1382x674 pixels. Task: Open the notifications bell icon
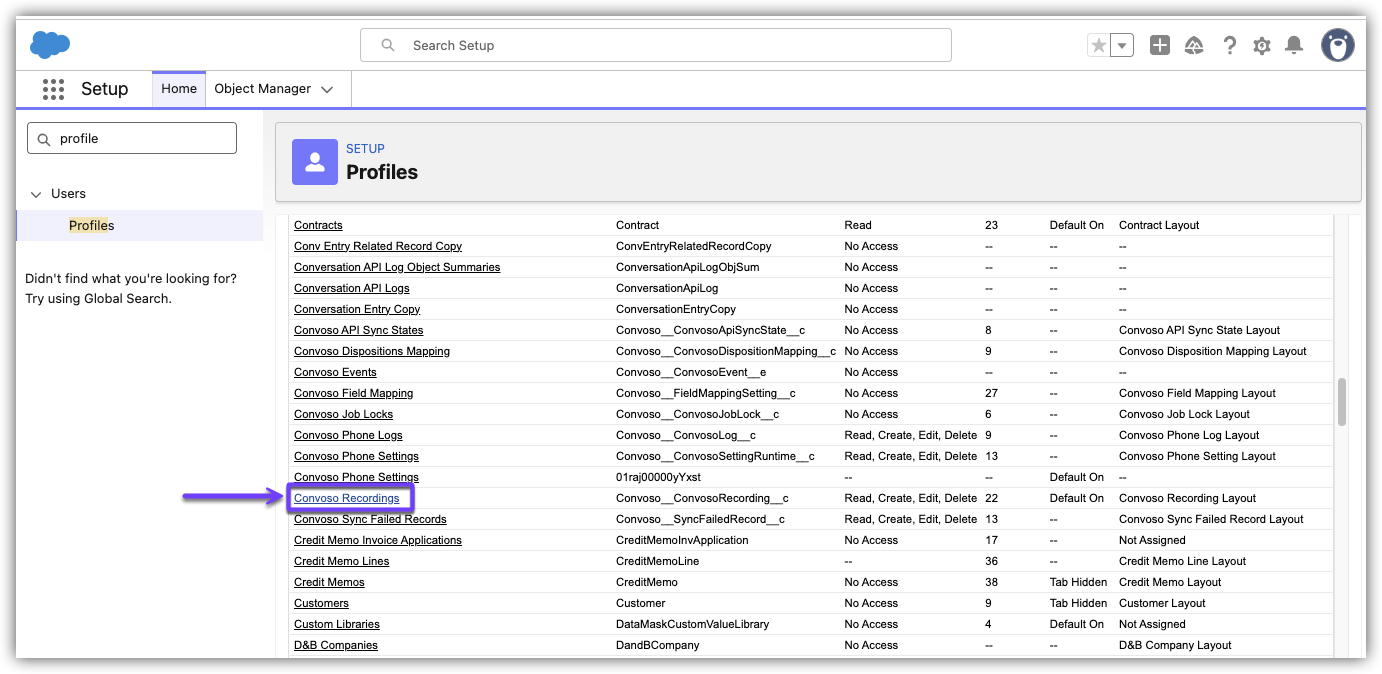(1294, 45)
